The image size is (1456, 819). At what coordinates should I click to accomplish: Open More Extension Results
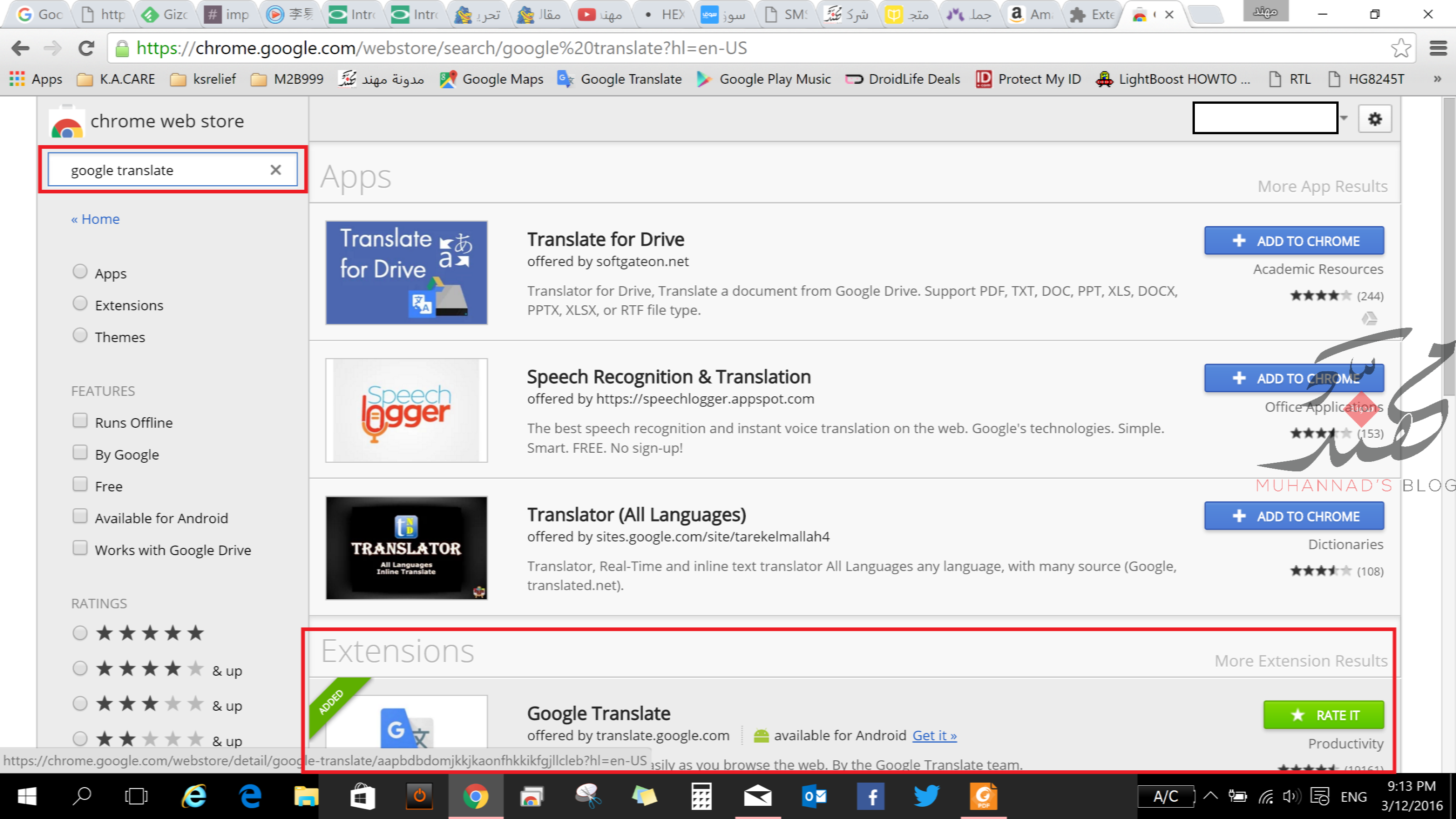[1301, 661]
